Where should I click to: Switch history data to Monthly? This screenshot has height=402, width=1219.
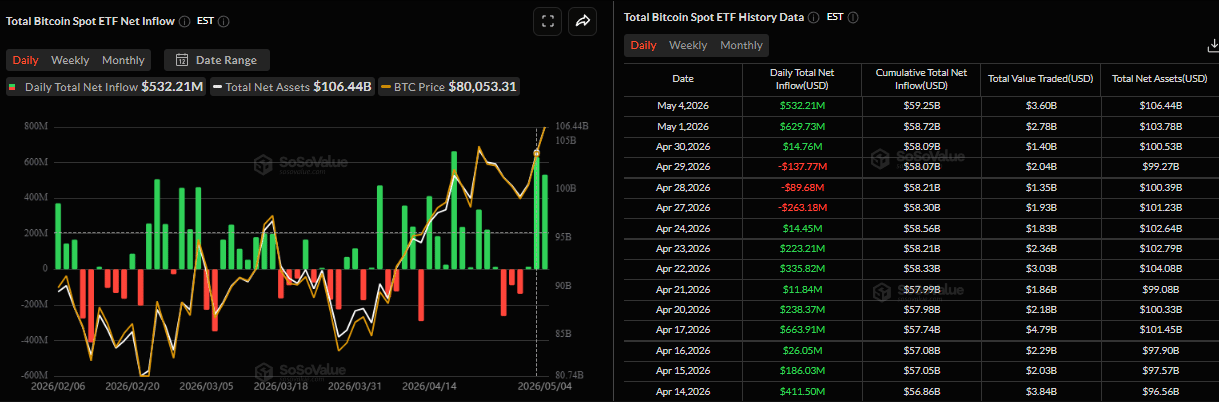pyautogui.click(x=741, y=45)
